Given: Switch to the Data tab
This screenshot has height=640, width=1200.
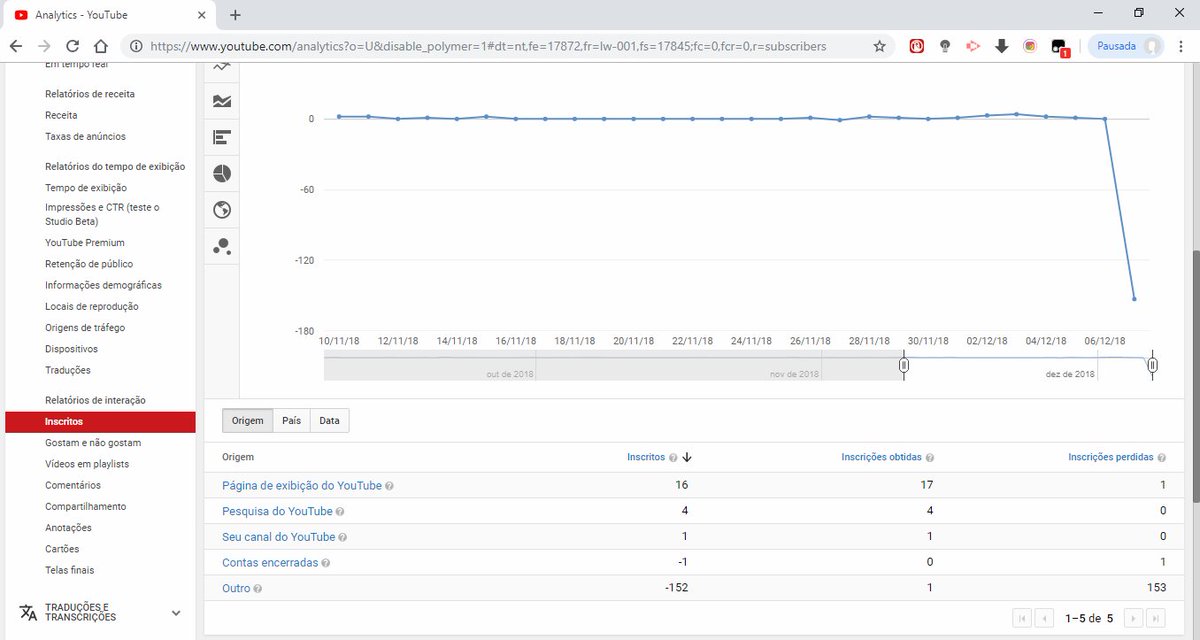Looking at the screenshot, I should [x=329, y=421].
